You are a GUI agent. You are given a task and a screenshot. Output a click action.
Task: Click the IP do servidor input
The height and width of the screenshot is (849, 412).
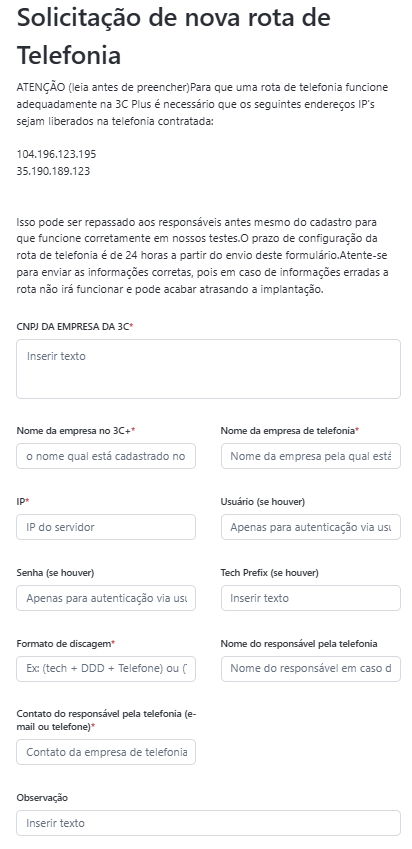click(x=106, y=527)
